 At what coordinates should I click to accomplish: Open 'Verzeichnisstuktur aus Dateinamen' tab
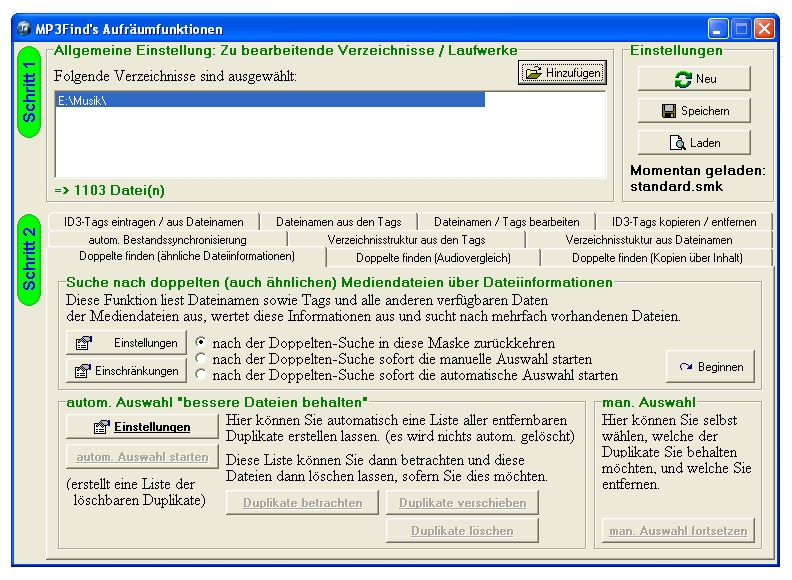[x=649, y=239]
